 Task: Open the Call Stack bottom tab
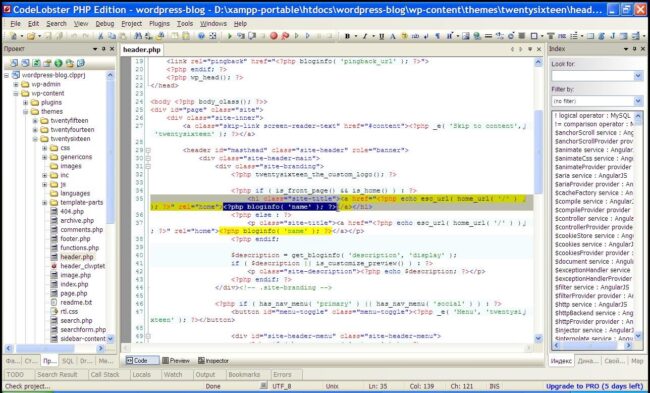coord(105,374)
